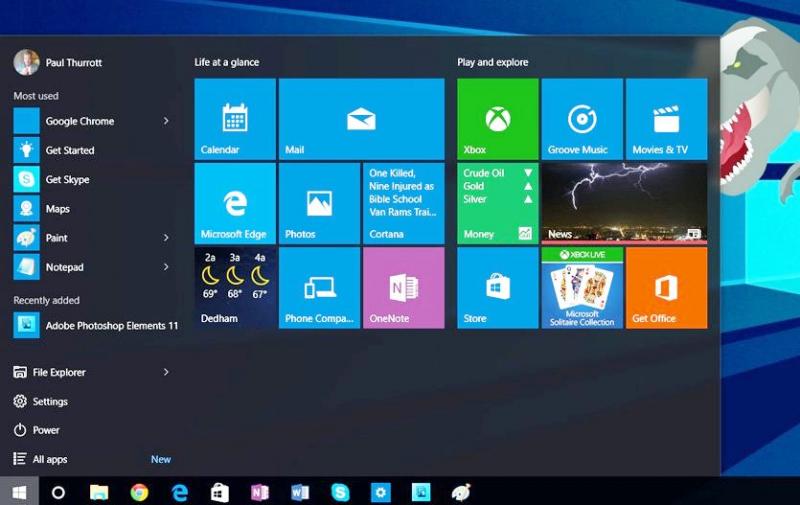Open Paul Thurrott account menu
Image resolution: width=800 pixels, height=505 pixels.
[58, 62]
